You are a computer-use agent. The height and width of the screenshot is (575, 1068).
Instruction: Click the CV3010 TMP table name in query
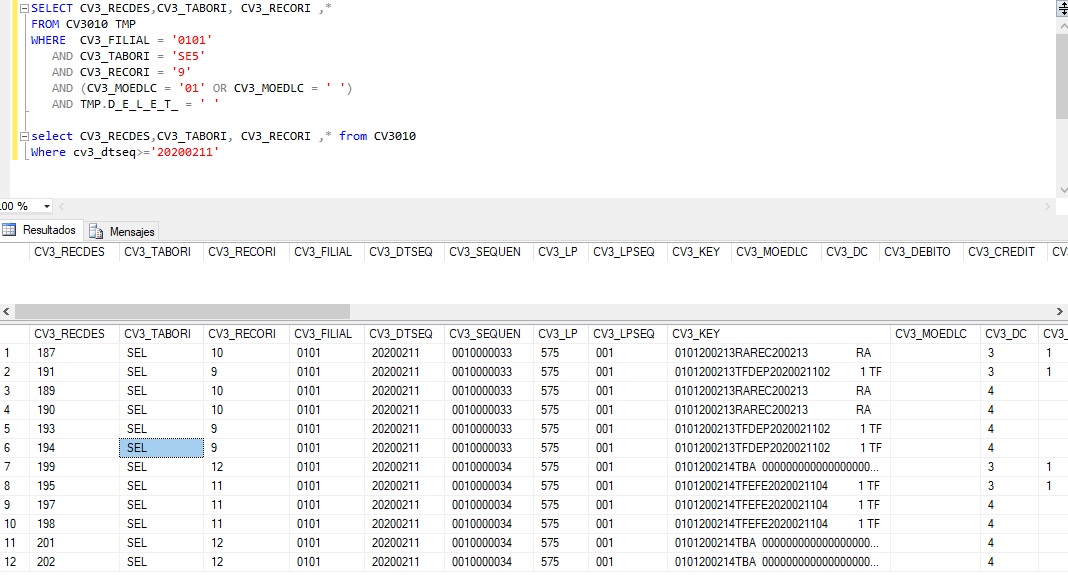point(101,25)
